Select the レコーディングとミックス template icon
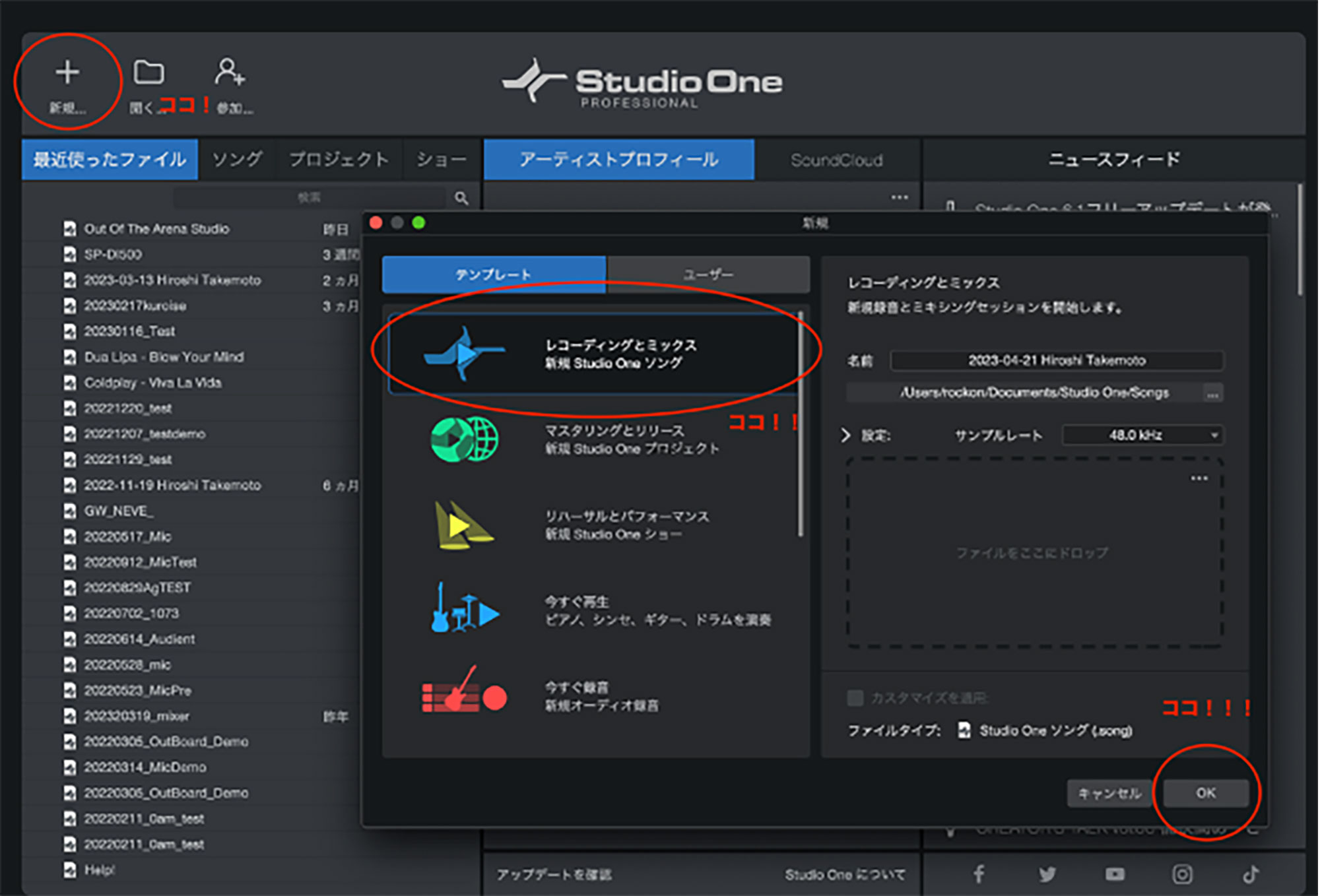The height and width of the screenshot is (896, 1320). (x=464, y=354)
